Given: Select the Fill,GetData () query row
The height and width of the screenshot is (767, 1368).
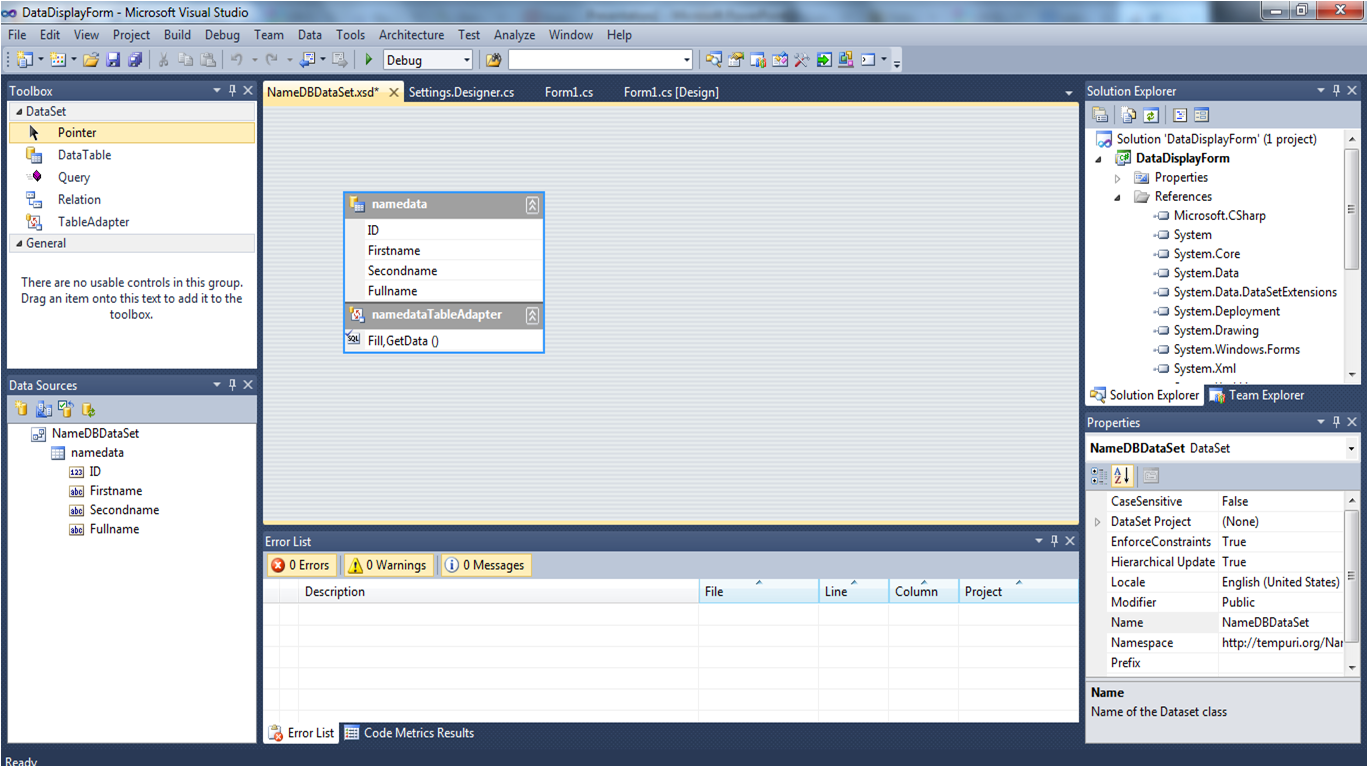Looking at the screenshot, I should [x=444, y=341].
